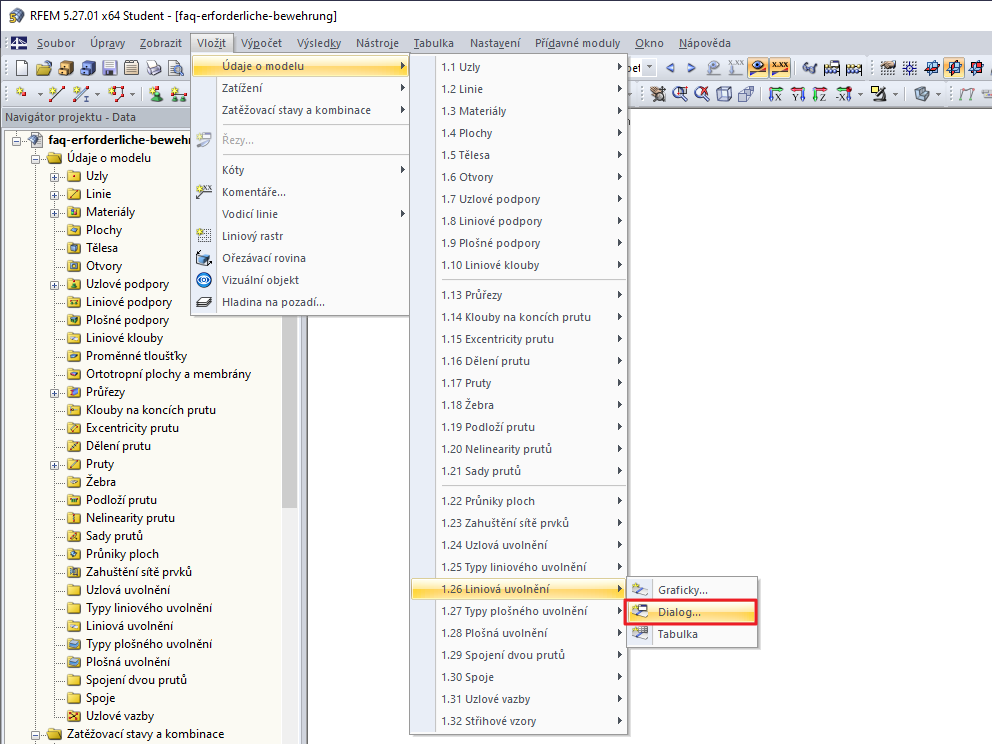The image size is (992, 744).
Task: Open the project manager brown cabinet icon
Action: click(66, 68)
